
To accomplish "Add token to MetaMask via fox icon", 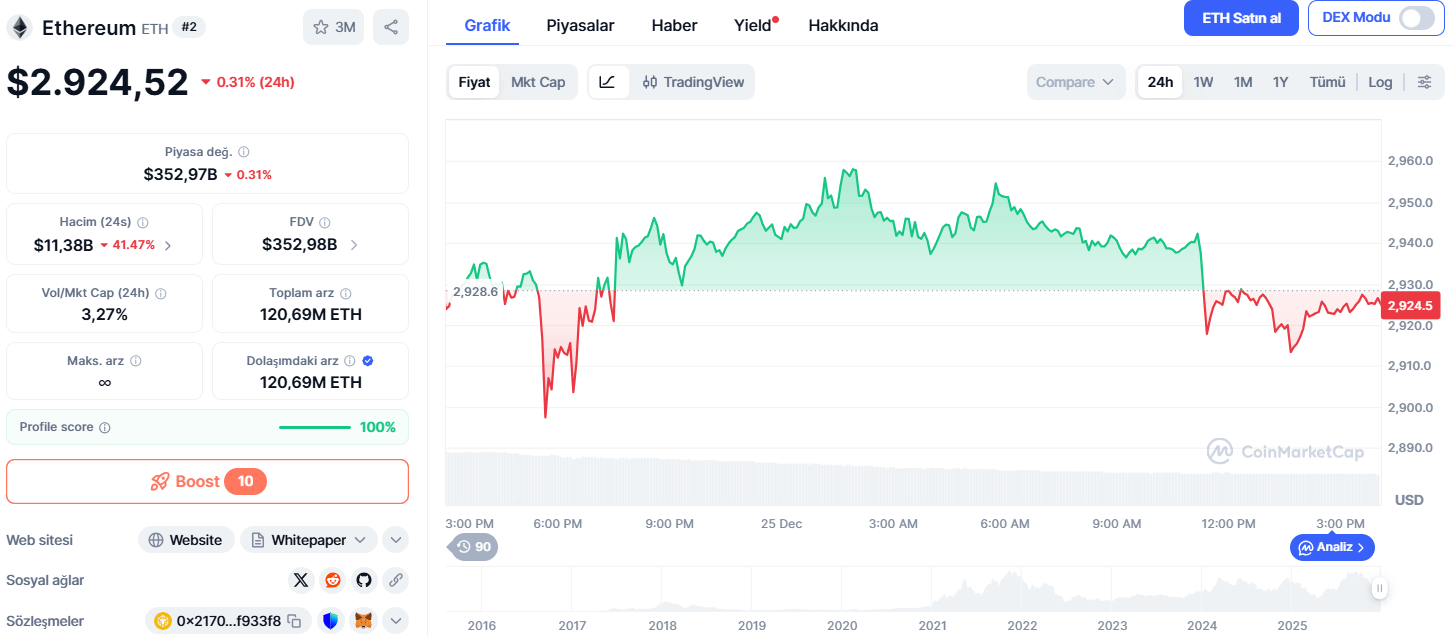I will pos(366,621).
